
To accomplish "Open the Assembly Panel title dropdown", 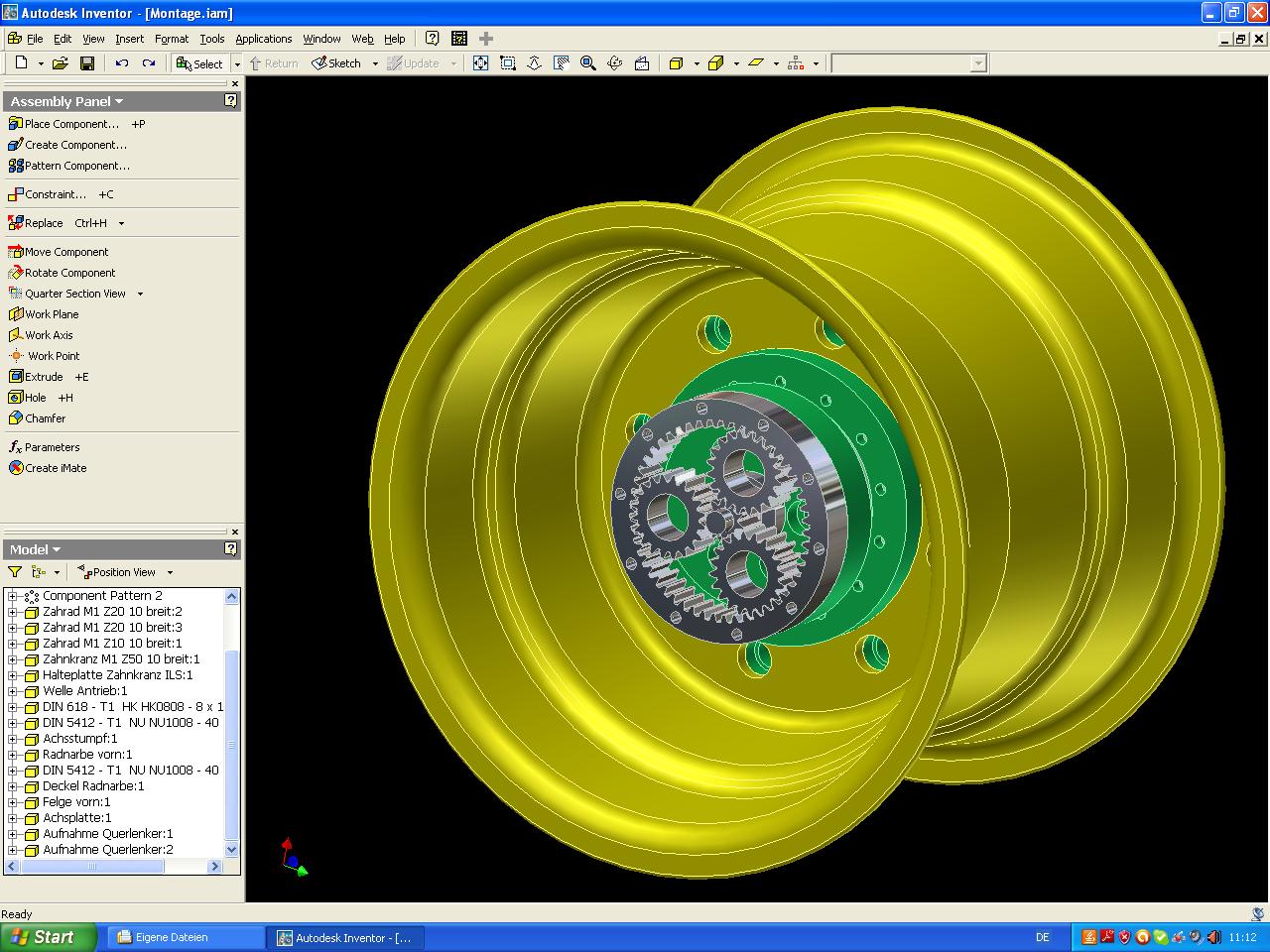I will pos(119,101).
